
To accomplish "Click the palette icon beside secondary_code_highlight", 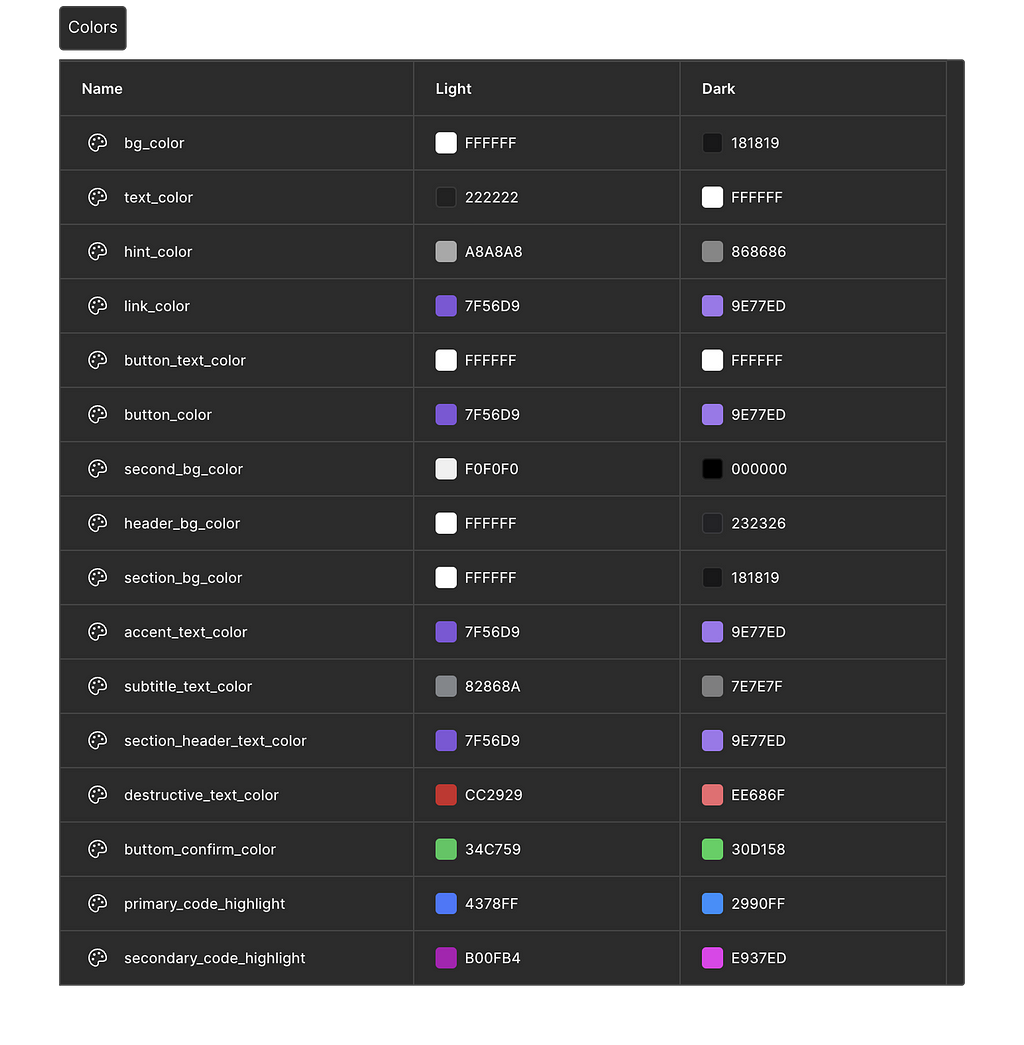I will (x=97, y=958).
